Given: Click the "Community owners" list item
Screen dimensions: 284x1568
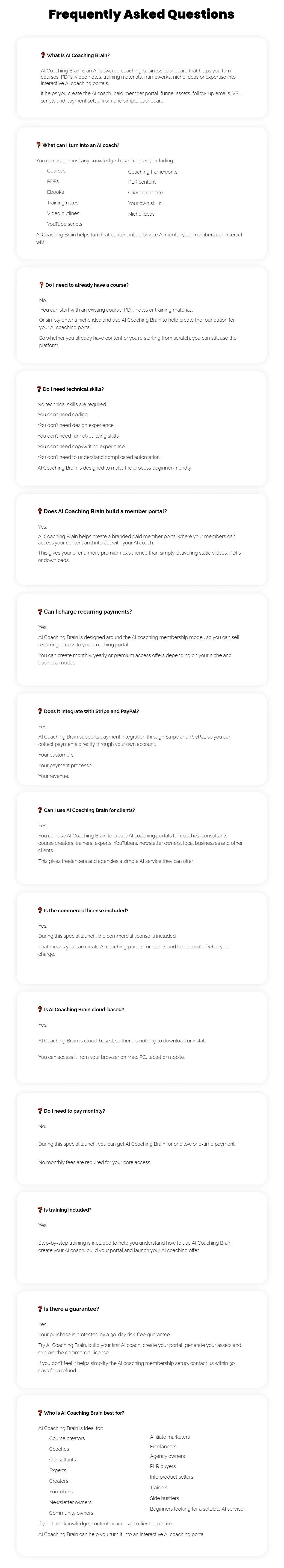Looking at the screenshot, I should point(71,1513).
